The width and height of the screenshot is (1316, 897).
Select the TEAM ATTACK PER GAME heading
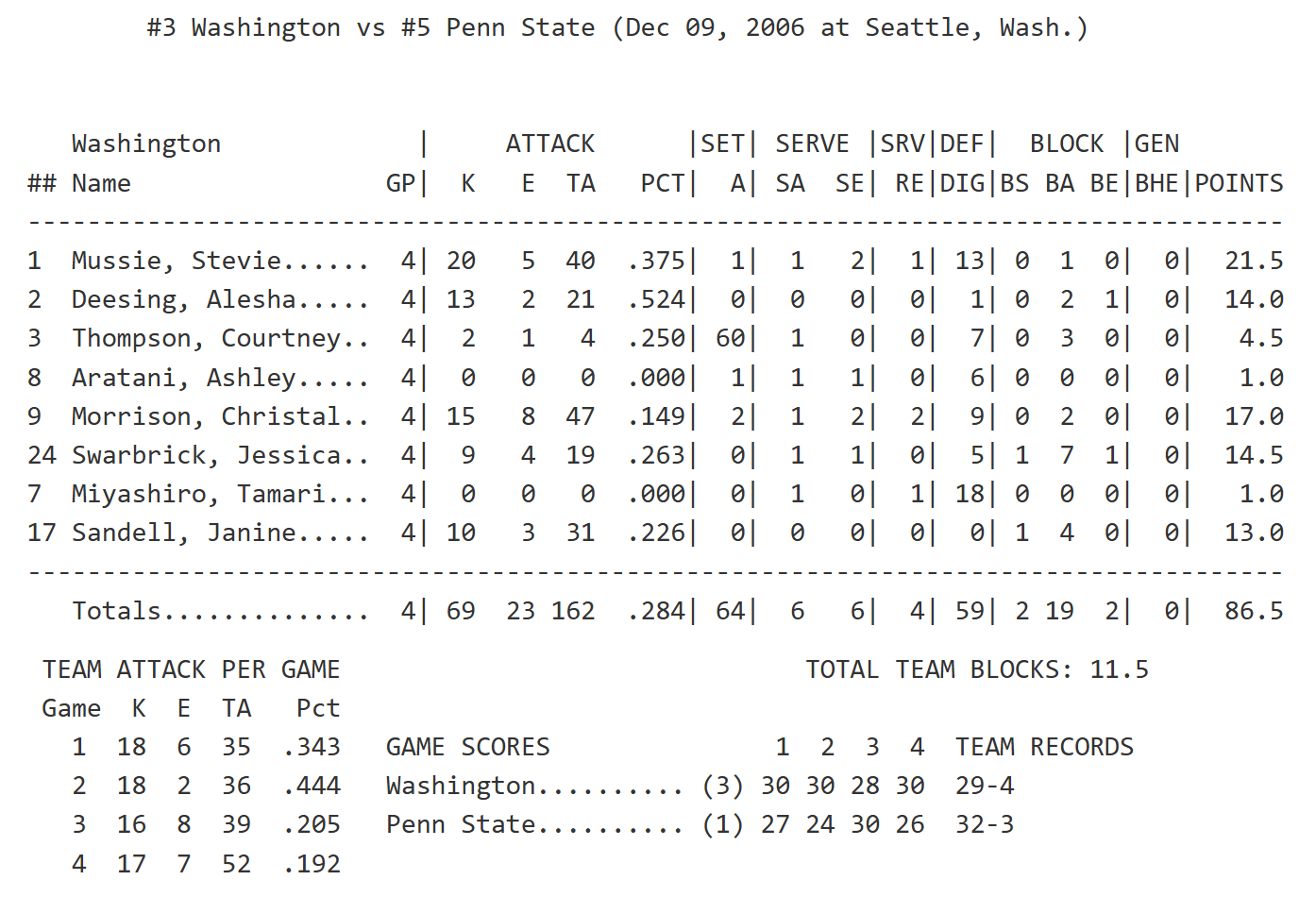click(191, 669)
